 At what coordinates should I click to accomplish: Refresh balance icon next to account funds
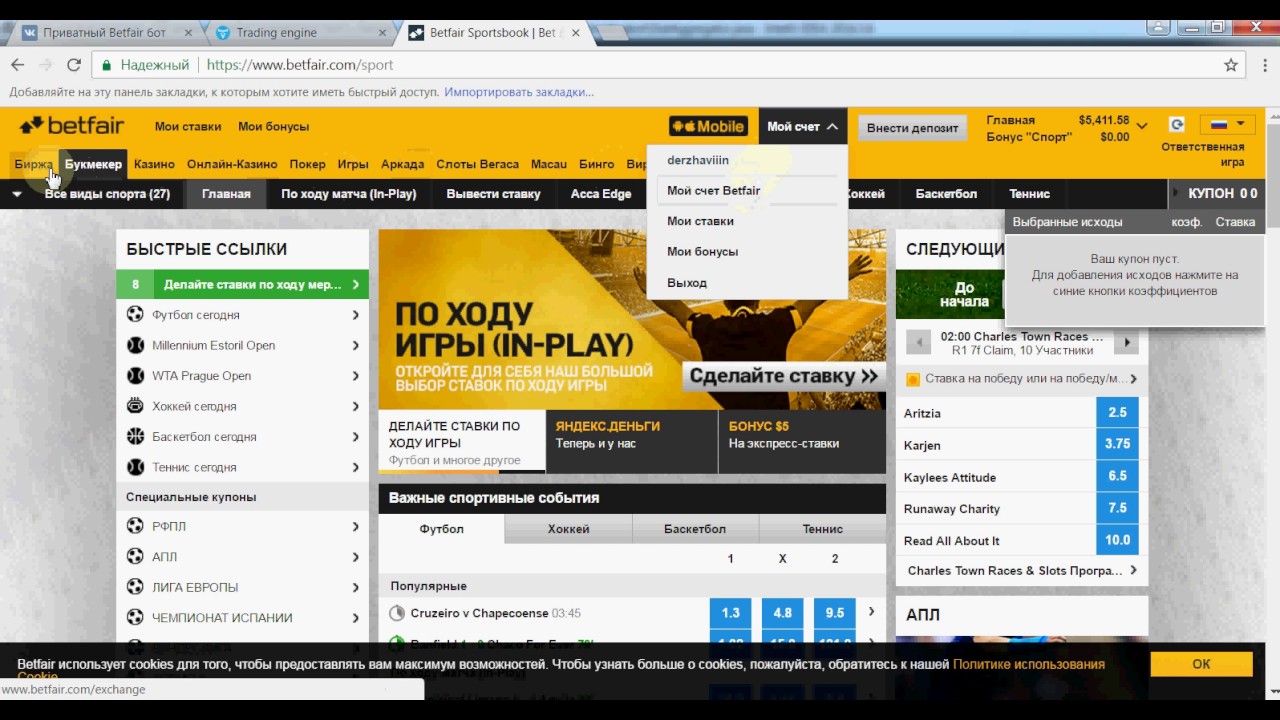1177,125
